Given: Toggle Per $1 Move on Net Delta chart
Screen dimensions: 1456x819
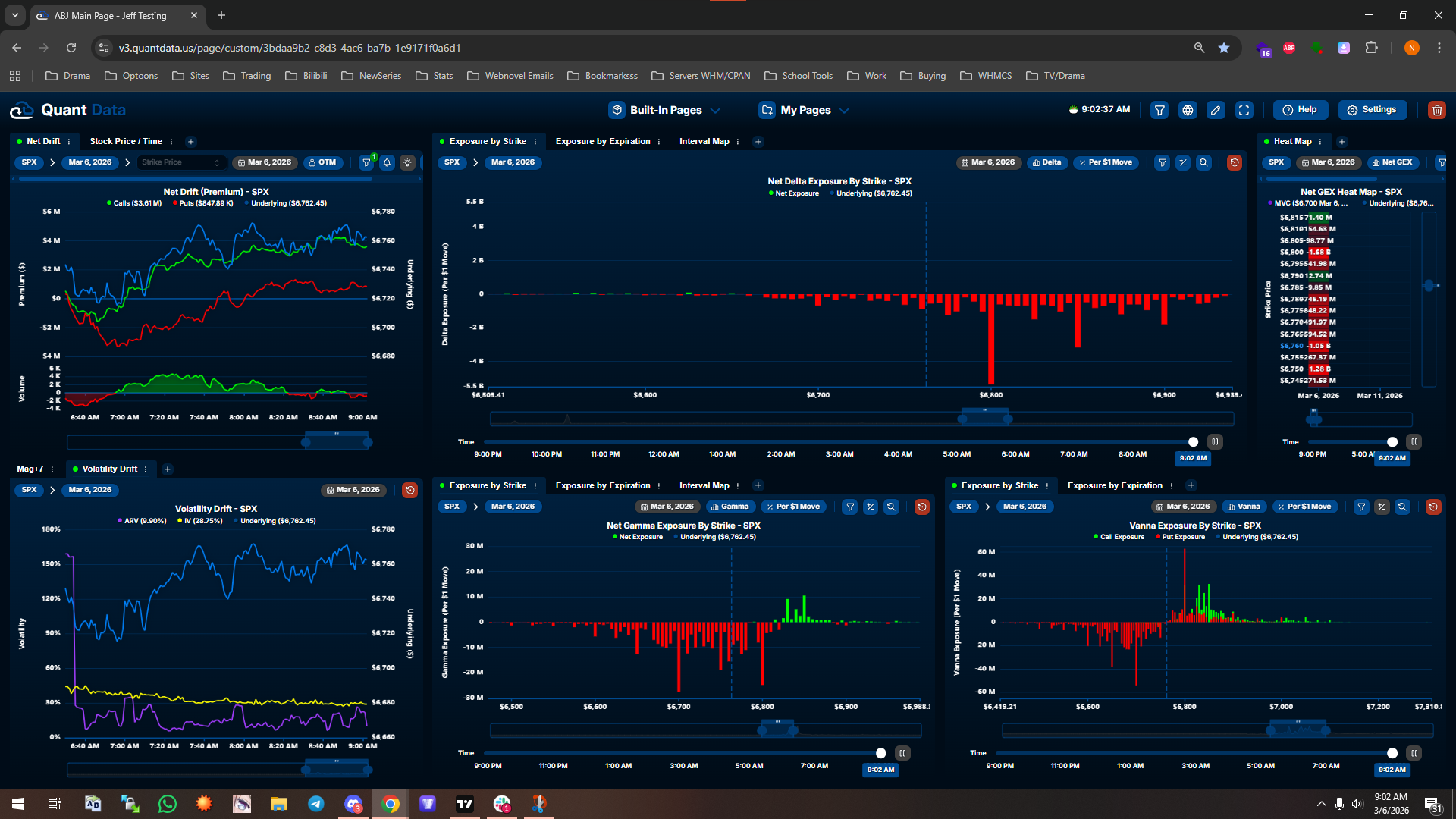Looking at the screenshot, I should [x=1106, y=162].
